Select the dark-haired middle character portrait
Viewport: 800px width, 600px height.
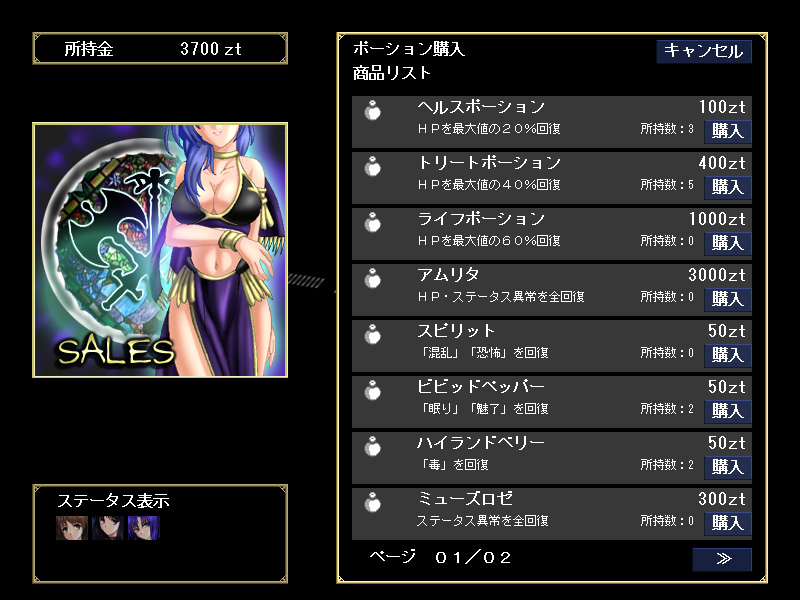point(108,528)
